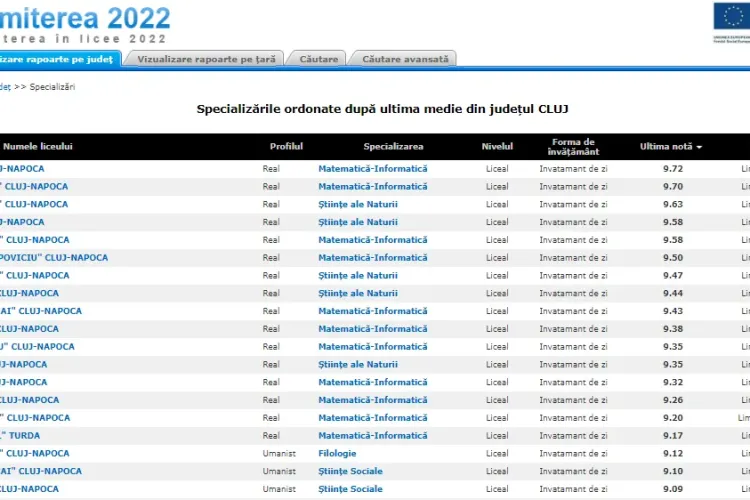Click the Forma de învățământ column header
The height and width of the screenshot is (500, 750).
pyautogui.click(x=574, y=147)
